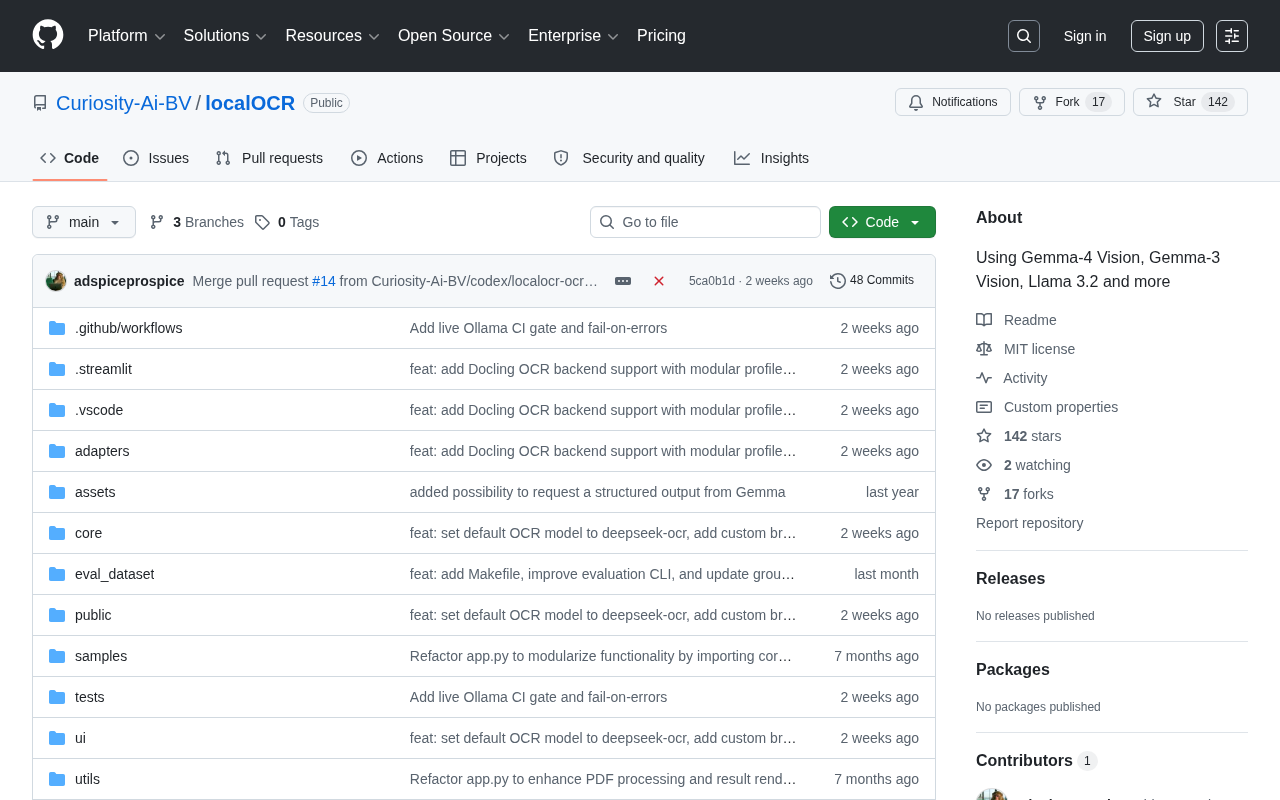Open commit 'added possibility to request a structured output'
Image resolution: width=1280 pixels, height=800 pixels.
pos(598,492)
